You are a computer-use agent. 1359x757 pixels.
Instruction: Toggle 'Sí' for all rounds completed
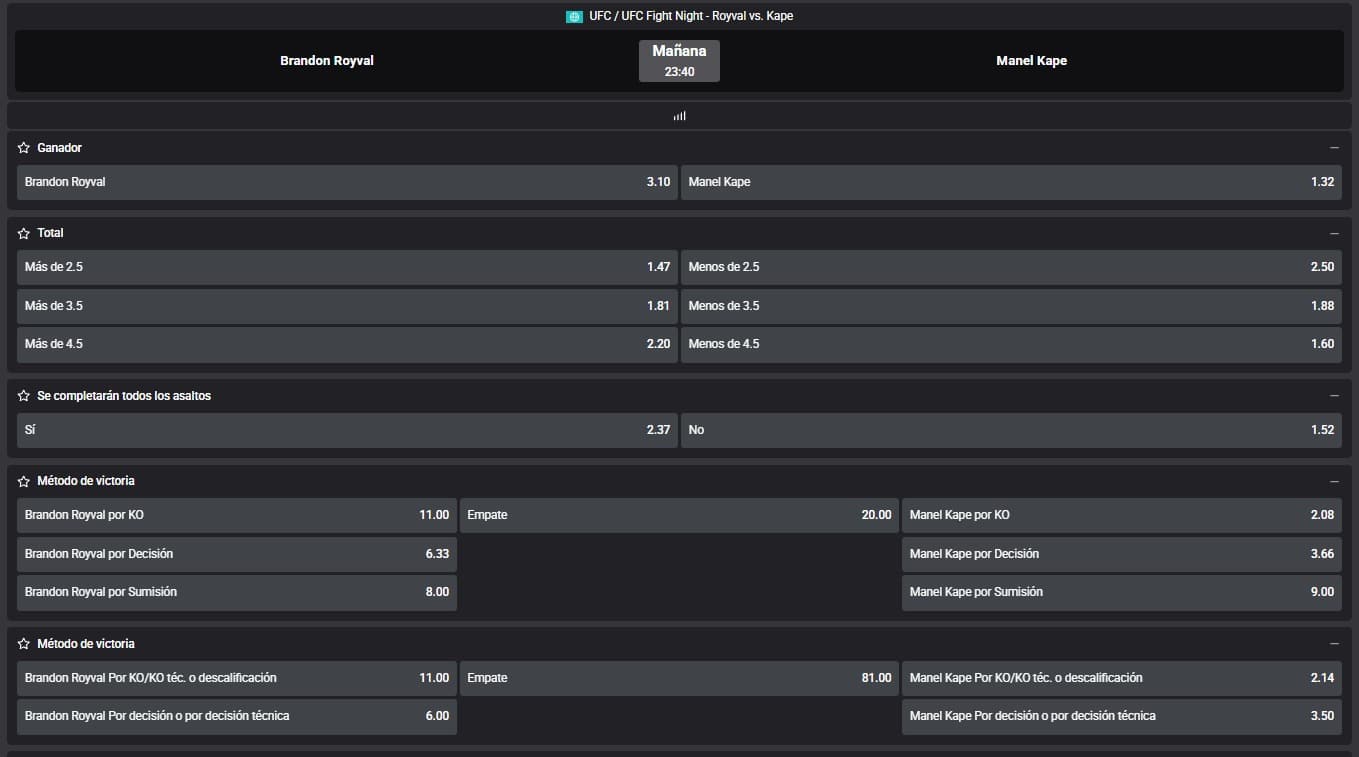coord(347,430)
